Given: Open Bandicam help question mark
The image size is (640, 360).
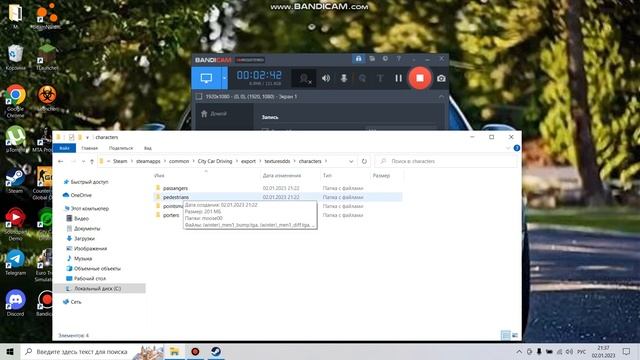Looking at the screenshot, I should coord(399,59).
